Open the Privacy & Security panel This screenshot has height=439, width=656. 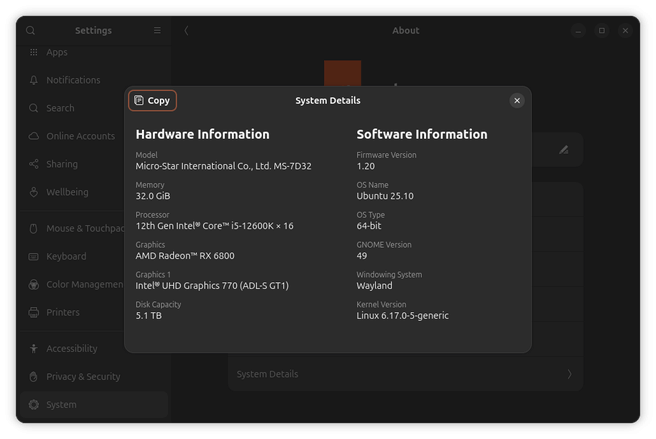point(82,377)
